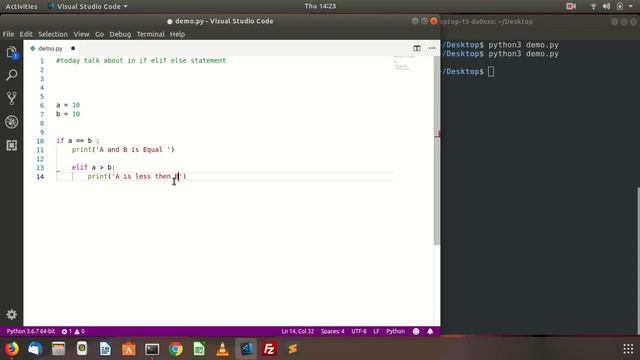This screenshot has width=640, height=360.
Task: Open the Edit menu
Action: [26, 34]
